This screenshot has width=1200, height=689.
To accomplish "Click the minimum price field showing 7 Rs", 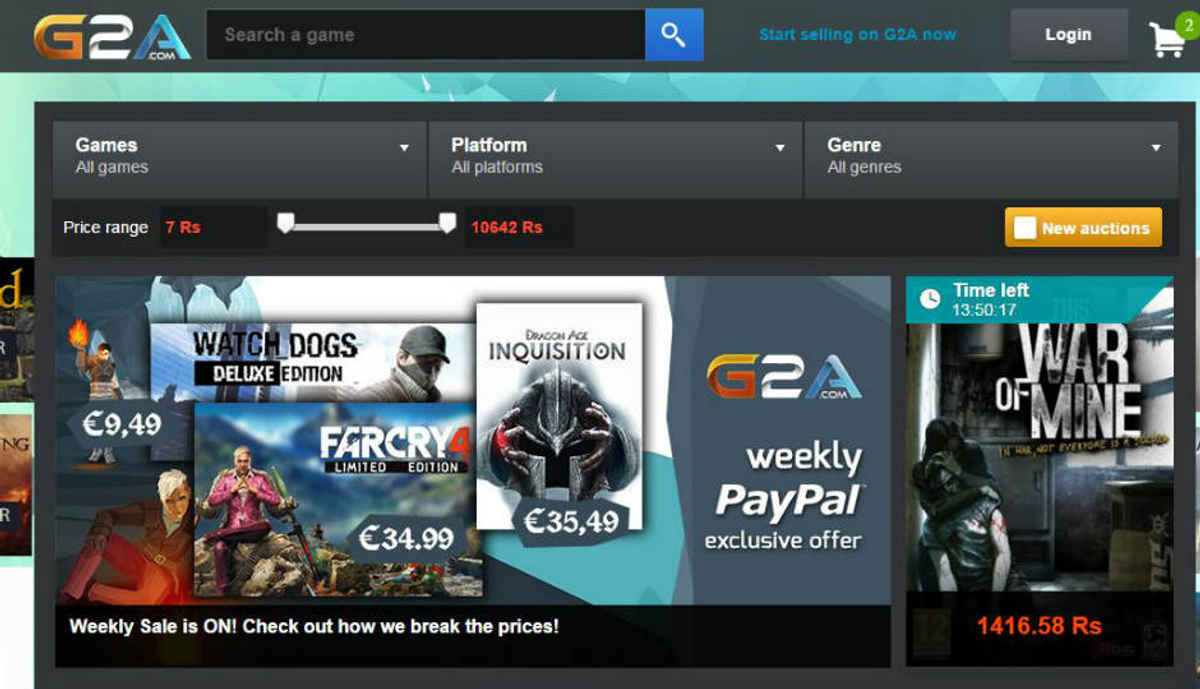I will tap(212, 227).
